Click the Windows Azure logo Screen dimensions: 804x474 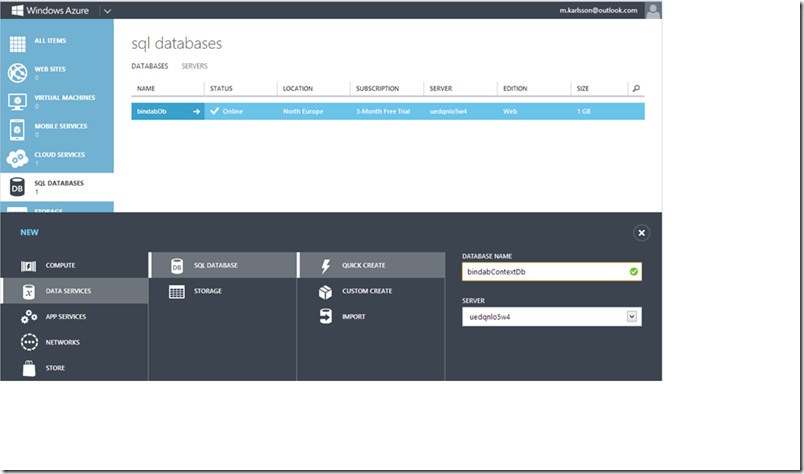point(50,10)
